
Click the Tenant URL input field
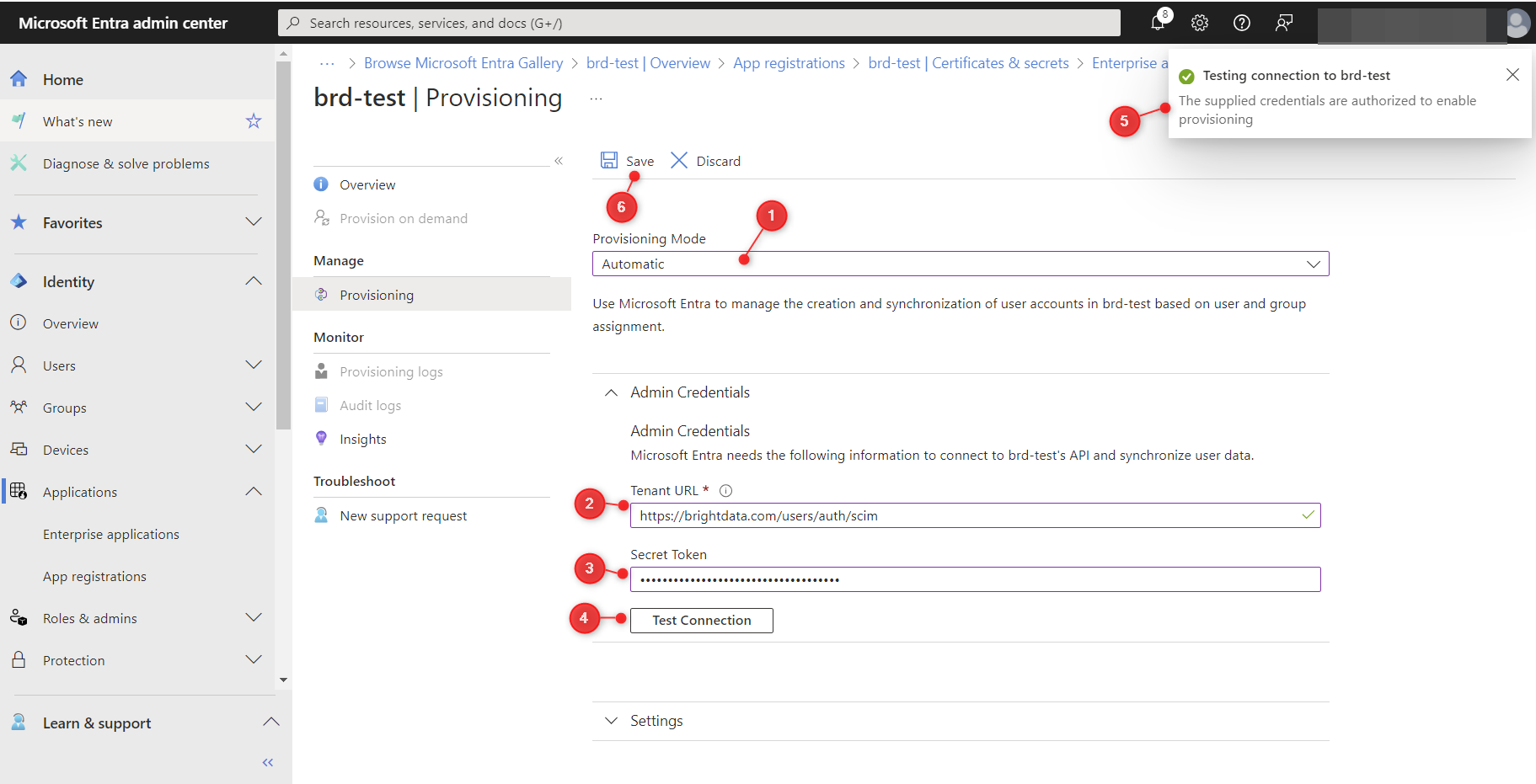975,515
